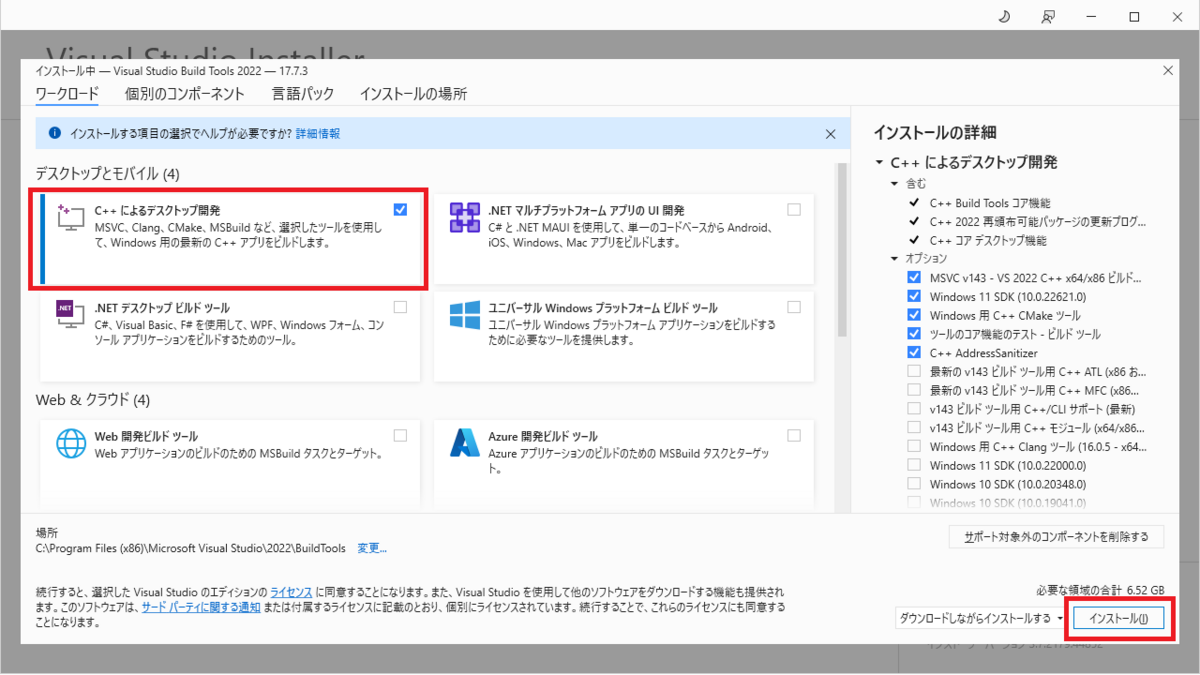
Task: Click the Azure development build tools icon
Action: pos(466,439)
